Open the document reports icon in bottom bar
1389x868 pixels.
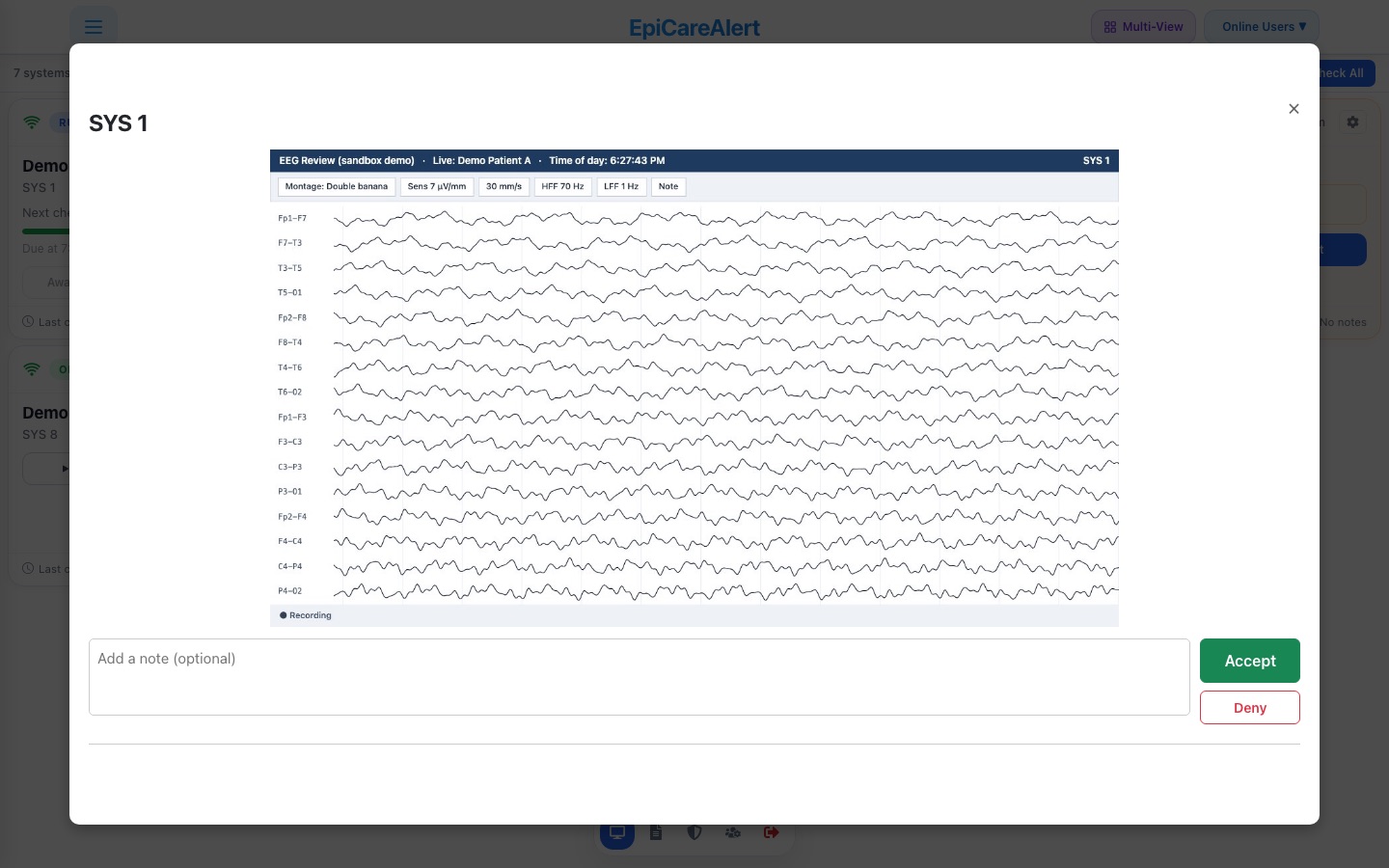656,832
